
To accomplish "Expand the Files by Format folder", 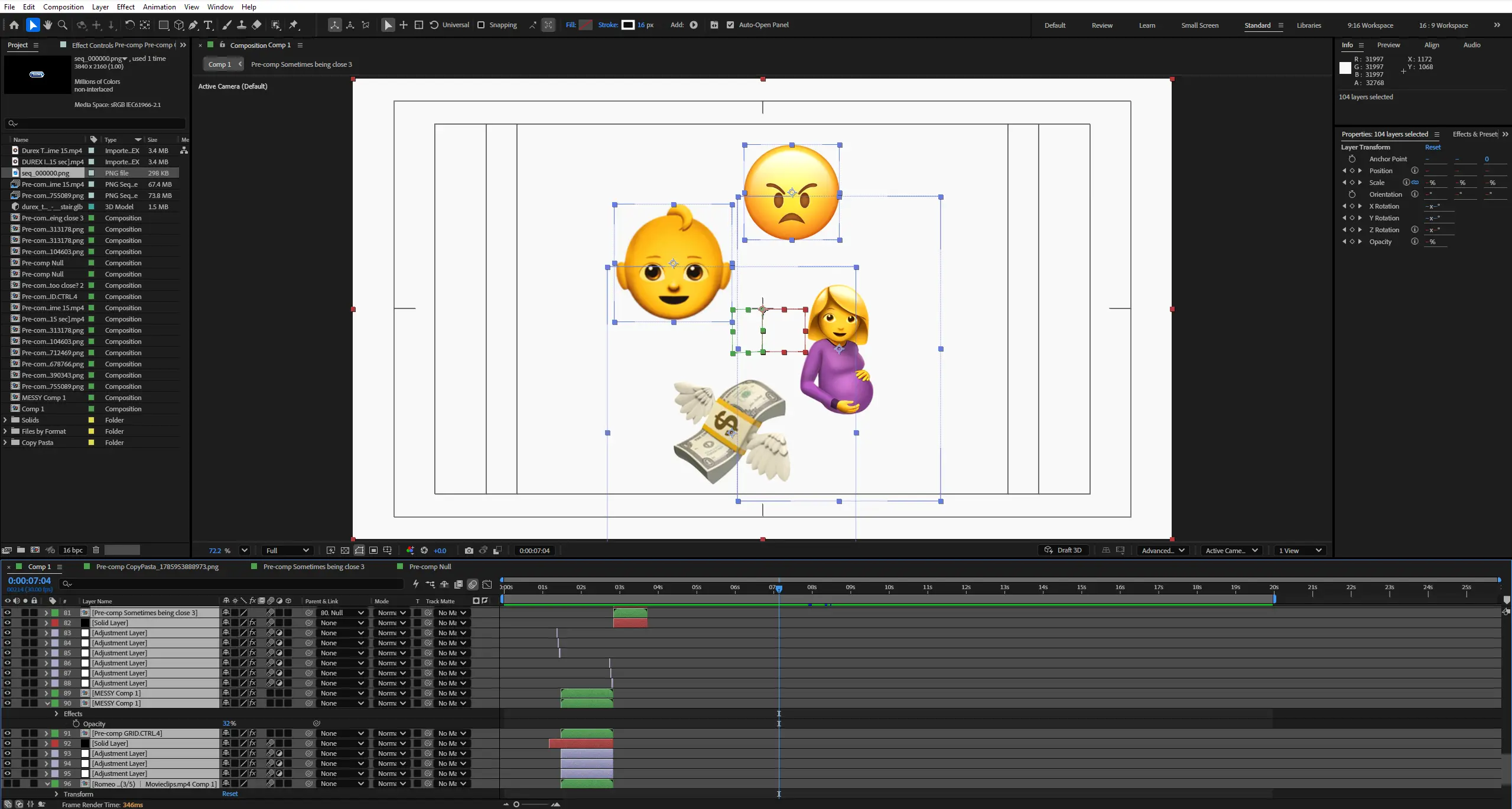I will pos(5,431).
